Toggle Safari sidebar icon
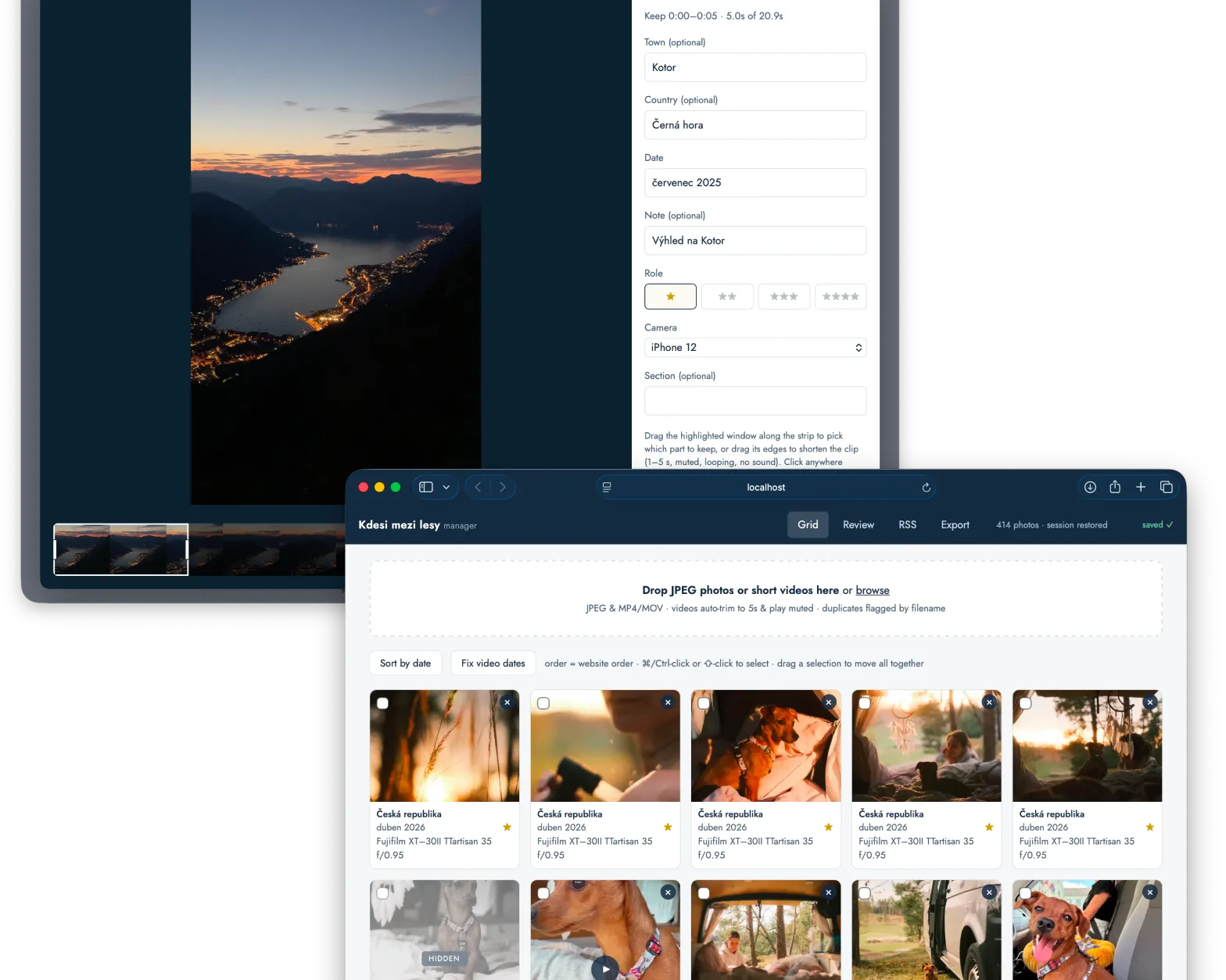 pyautogui.click(x=426, y=487)
